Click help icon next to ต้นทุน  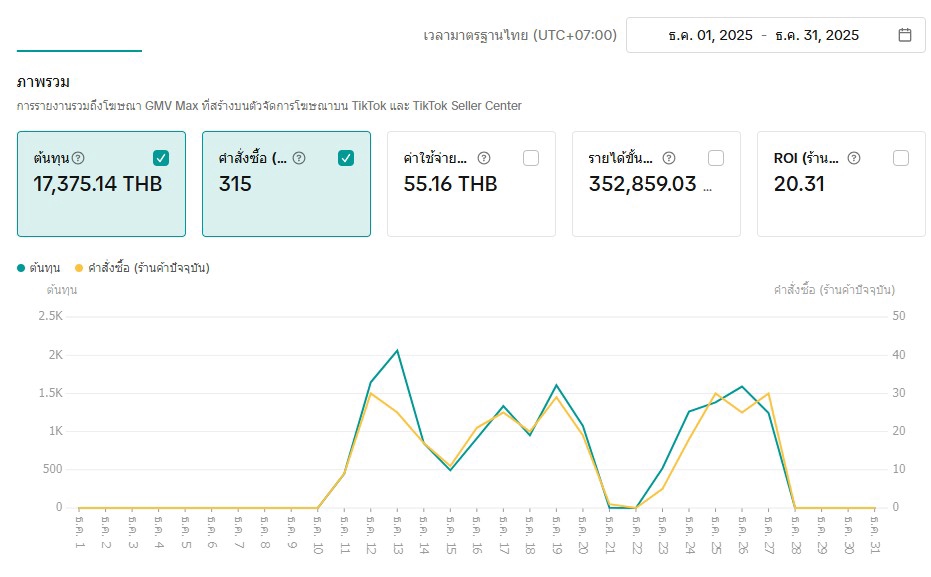79,158
